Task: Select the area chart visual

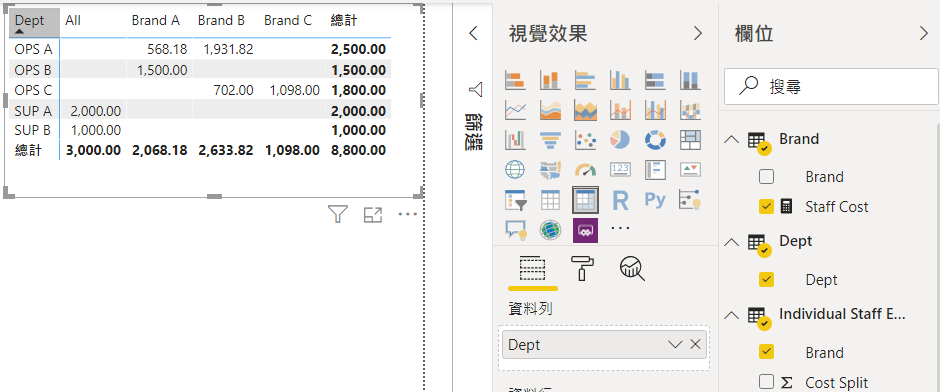Action: pyautogui.click(x=550, y=110)
